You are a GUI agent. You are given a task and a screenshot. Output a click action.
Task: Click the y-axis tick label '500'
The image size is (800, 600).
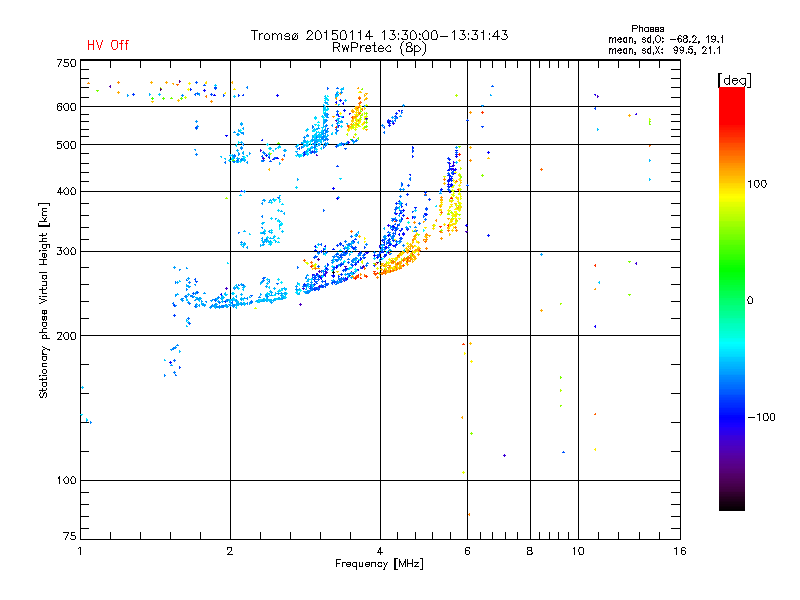coord(66,145)
